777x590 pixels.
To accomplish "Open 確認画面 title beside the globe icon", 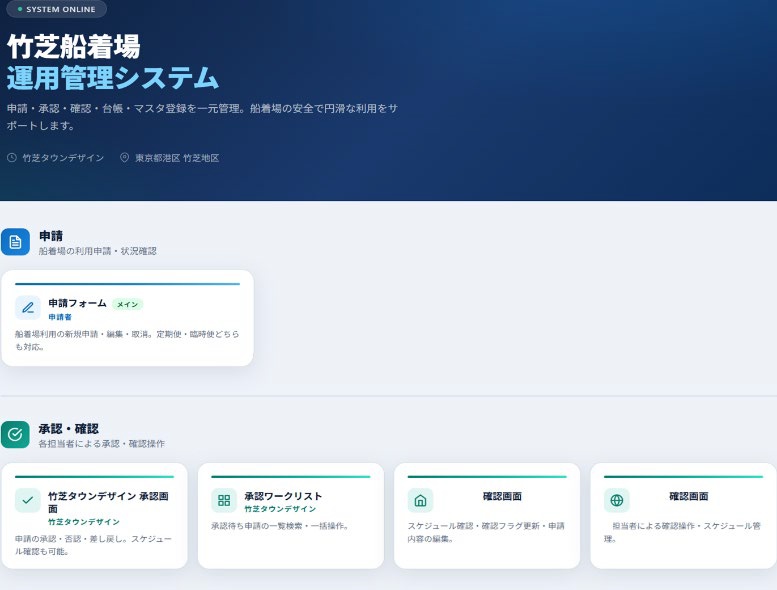I will point(688,496).
